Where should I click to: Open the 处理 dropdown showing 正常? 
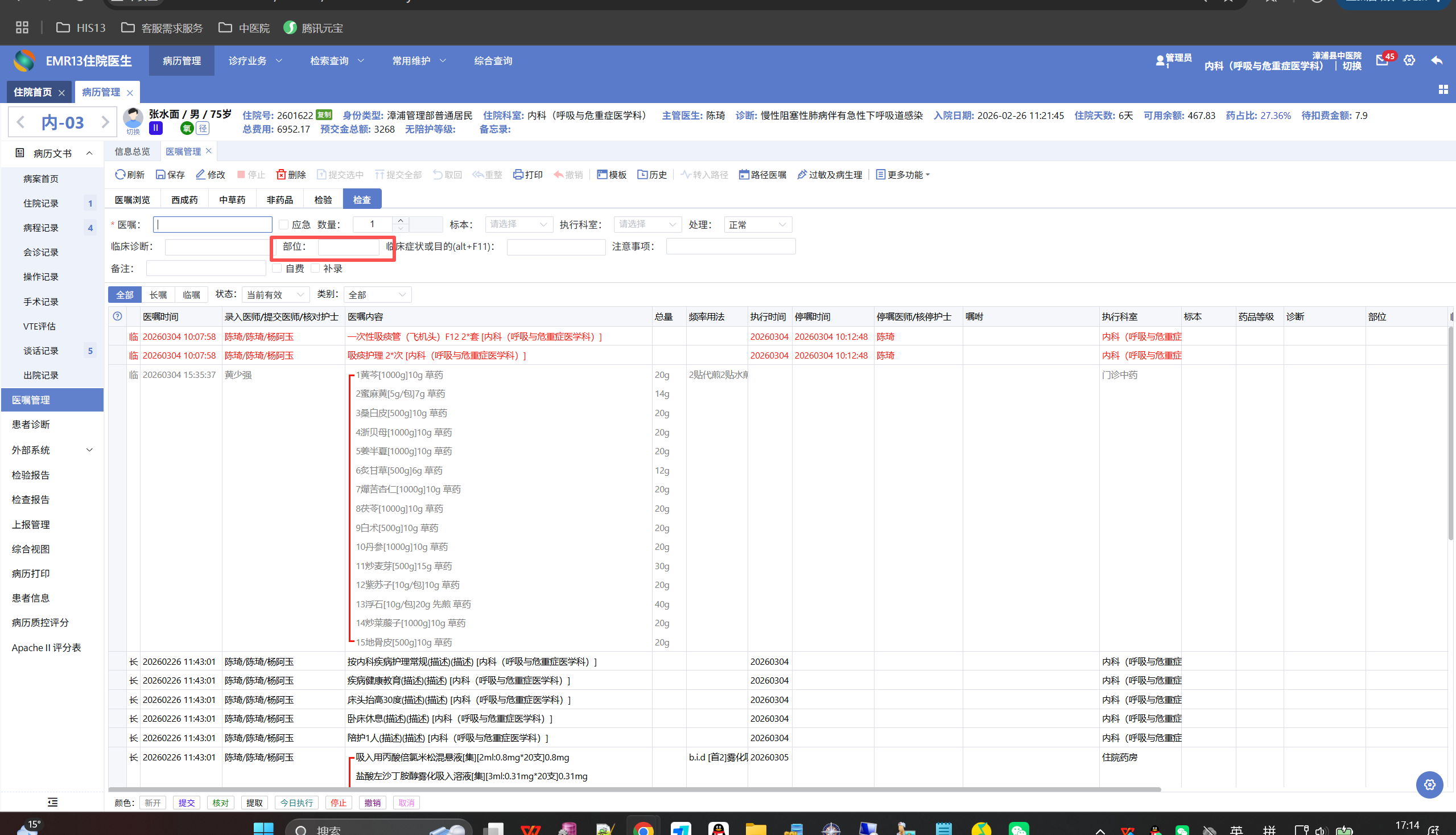(x=757, y=225)
